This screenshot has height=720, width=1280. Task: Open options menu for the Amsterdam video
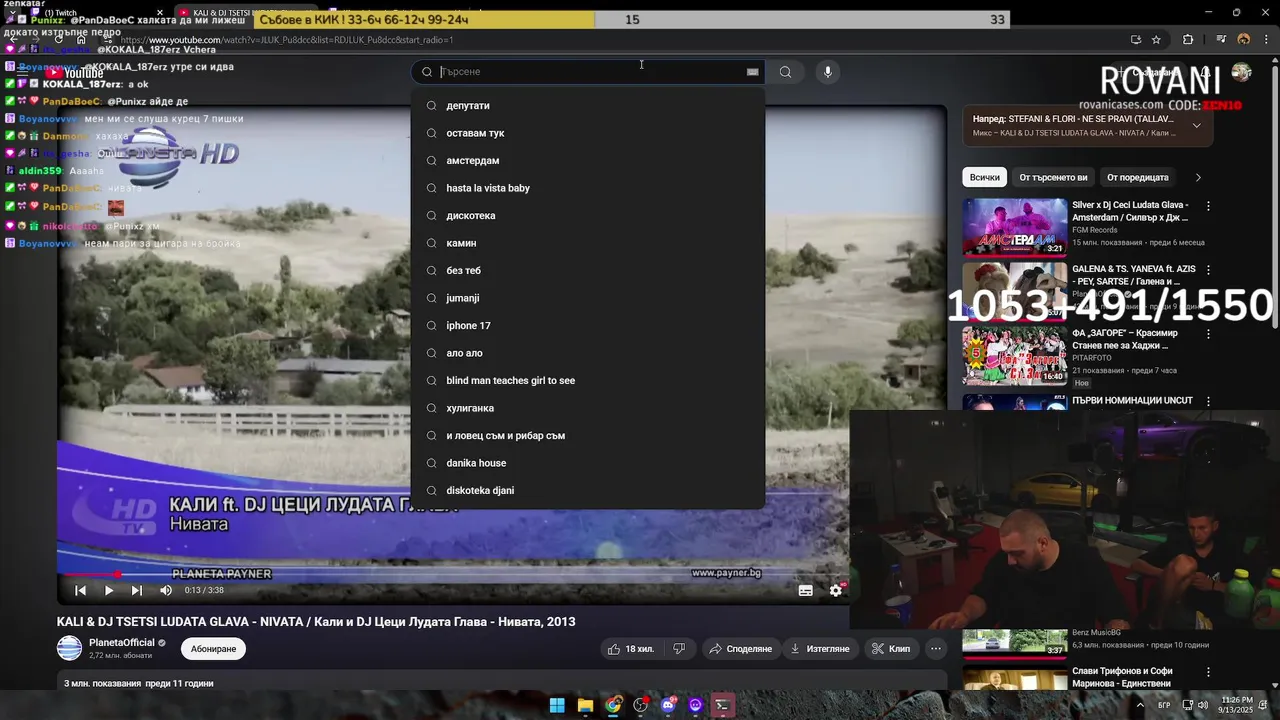[x=1208, y=206]
